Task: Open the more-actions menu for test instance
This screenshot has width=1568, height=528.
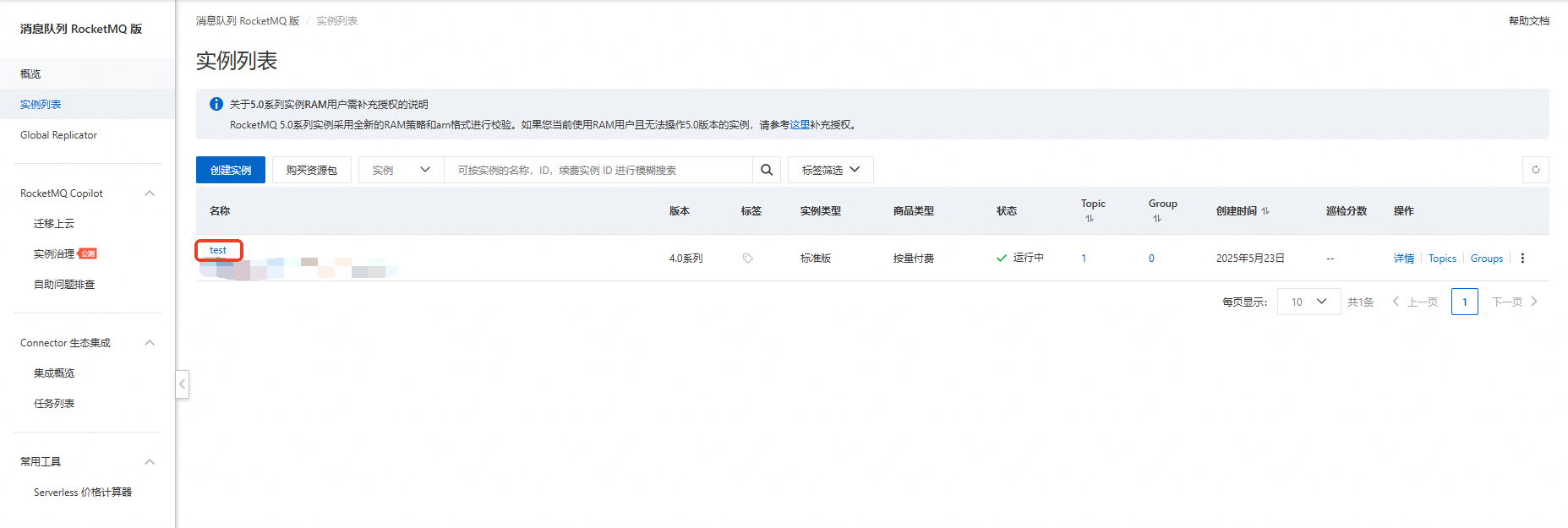Action: [x=1522, y=259]
